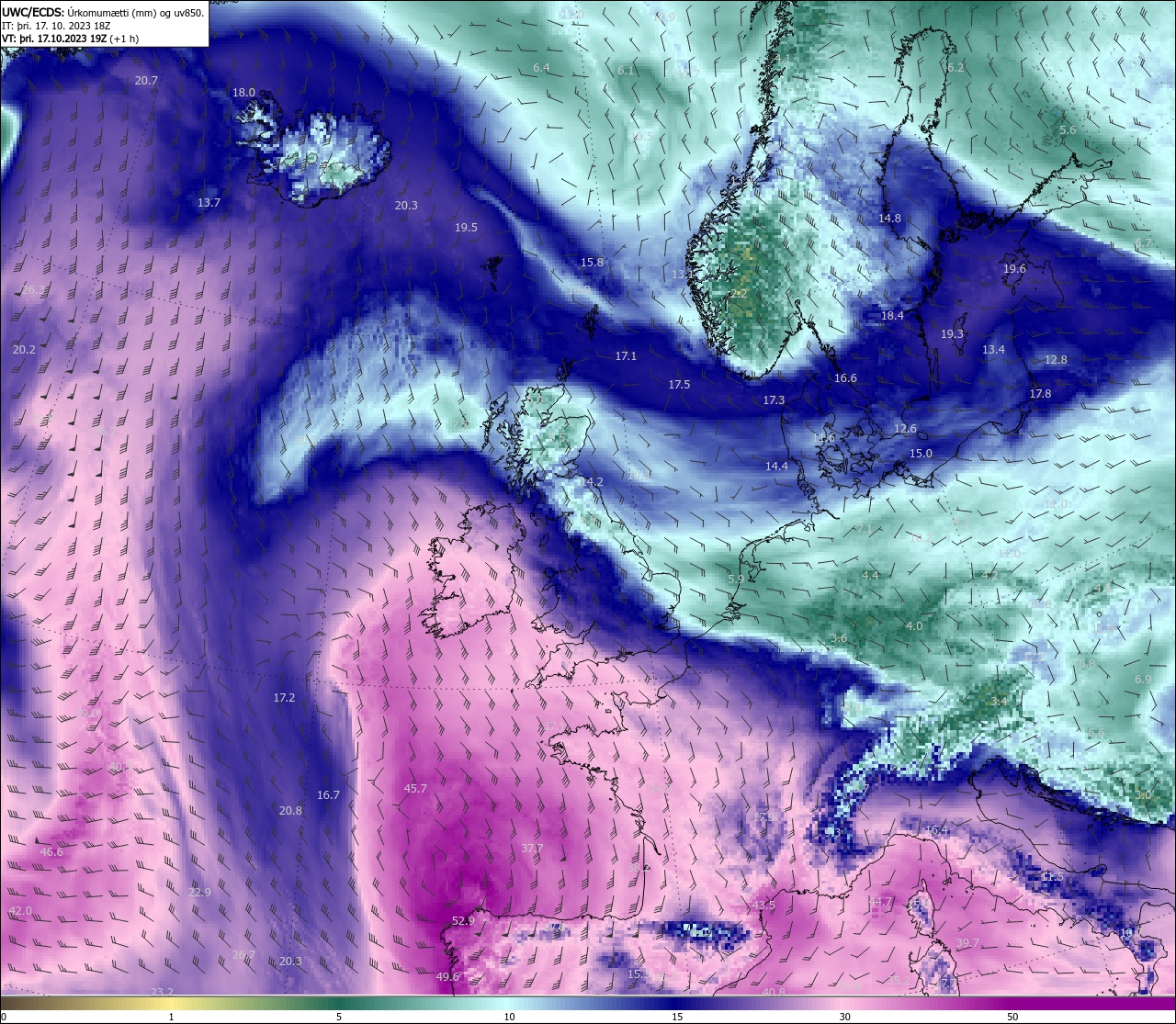Image resolution: width=1176 pixels, height=1024 pixels.
Task: Click the 5.9 value label
Action: click(735, 580)
